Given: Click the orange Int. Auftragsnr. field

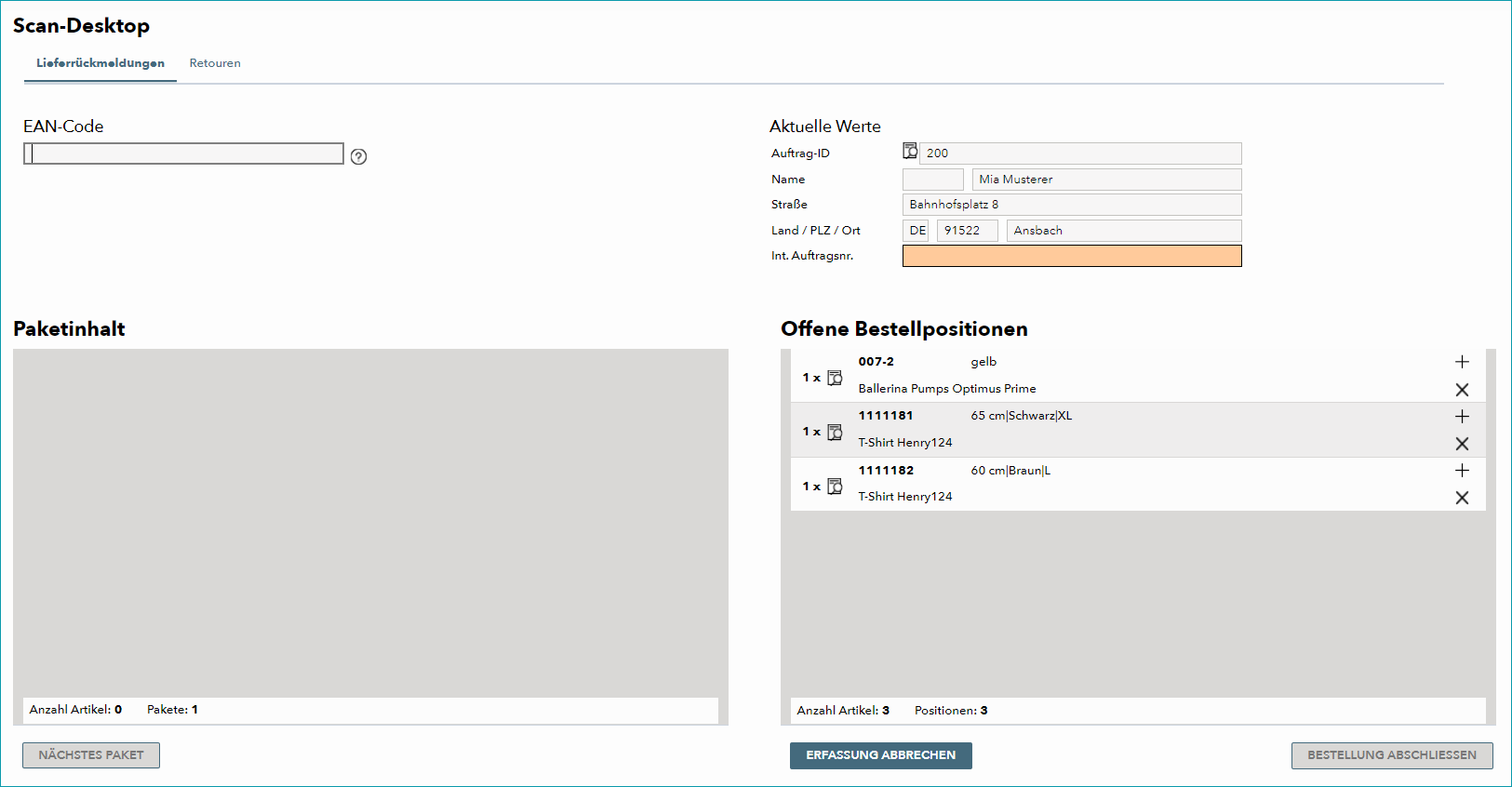Looking at the screenshot, I should 1072,256.
